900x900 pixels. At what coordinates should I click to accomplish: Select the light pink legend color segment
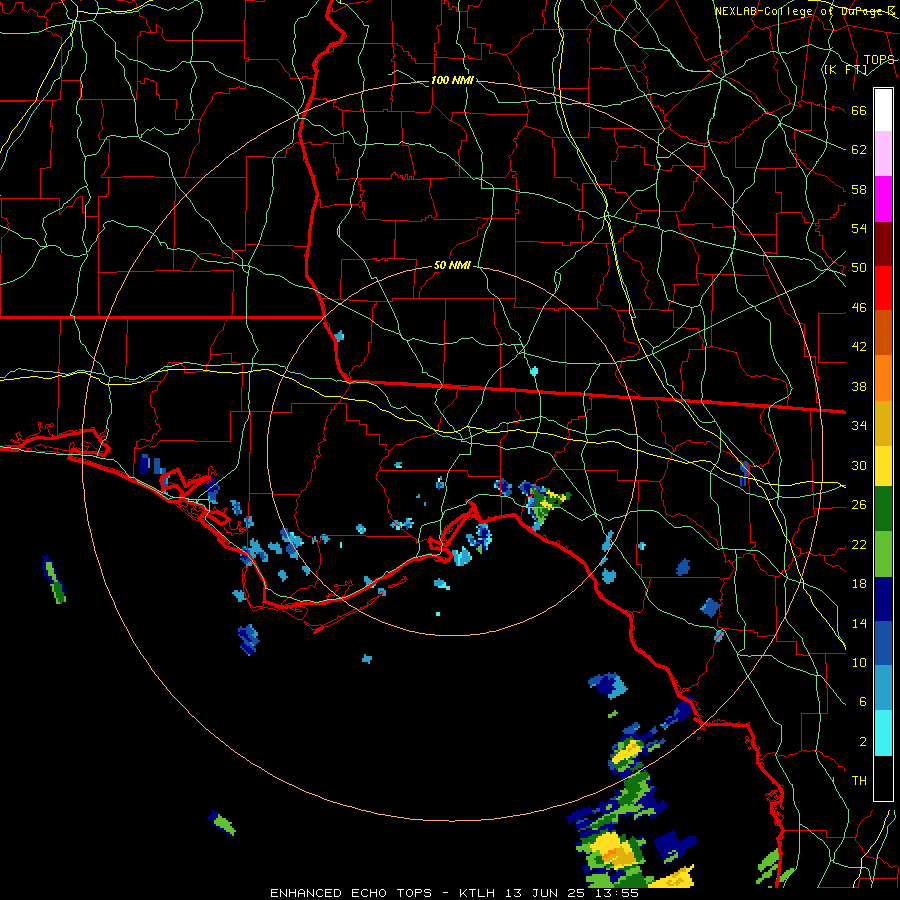tap(883, 154)
